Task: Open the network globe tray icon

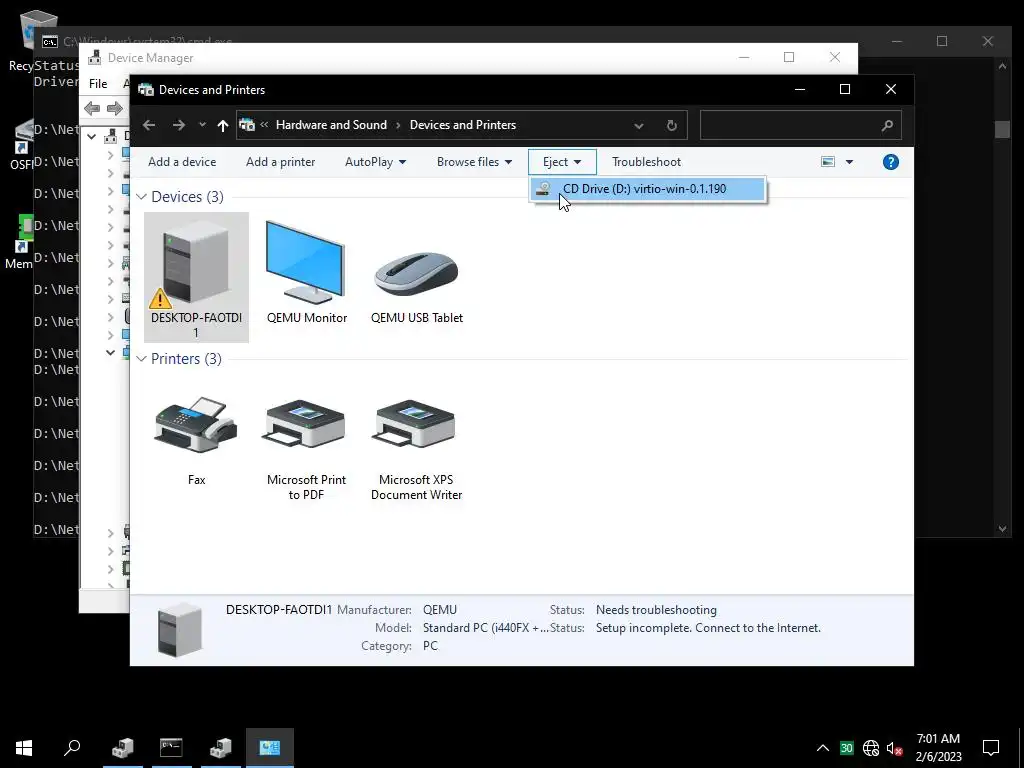Action: [x=871, y=748]
